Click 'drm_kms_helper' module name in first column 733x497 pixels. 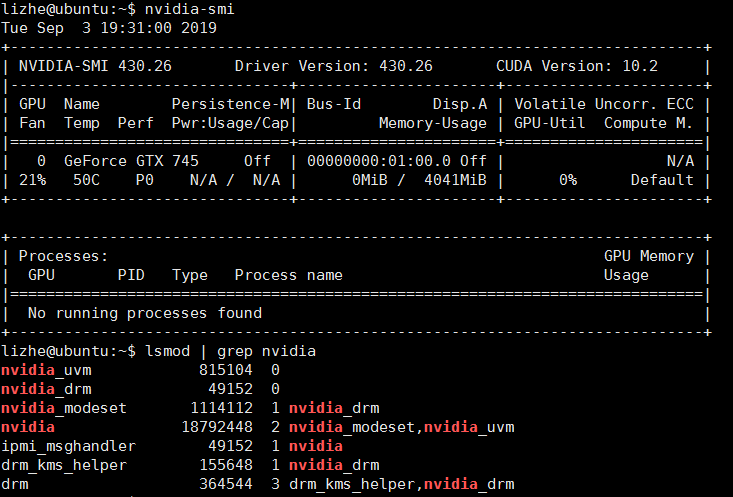pyautogui.click(x=64, y=465)
